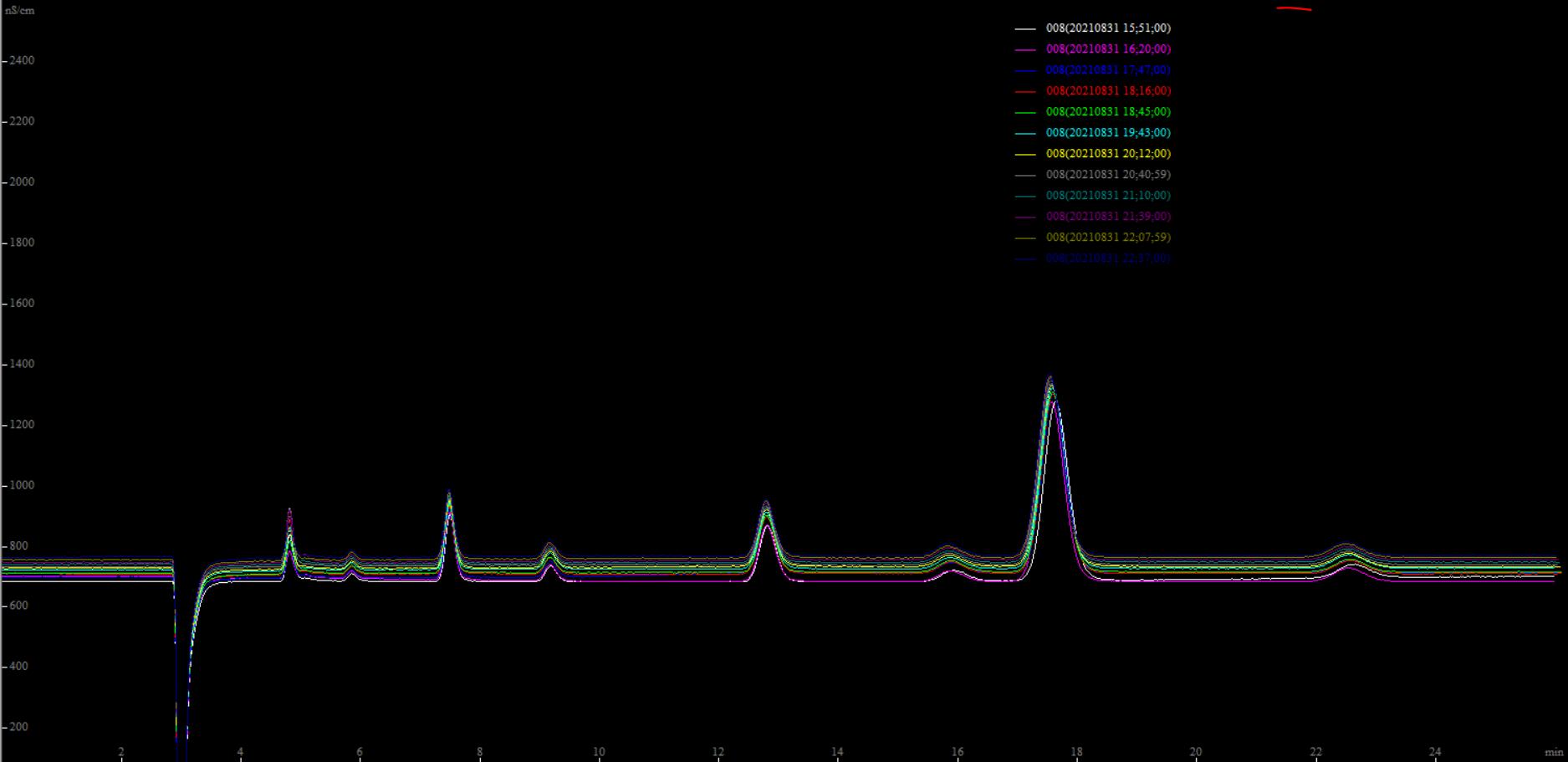Click the first peak apex near 4.8 min

(289, 510)
